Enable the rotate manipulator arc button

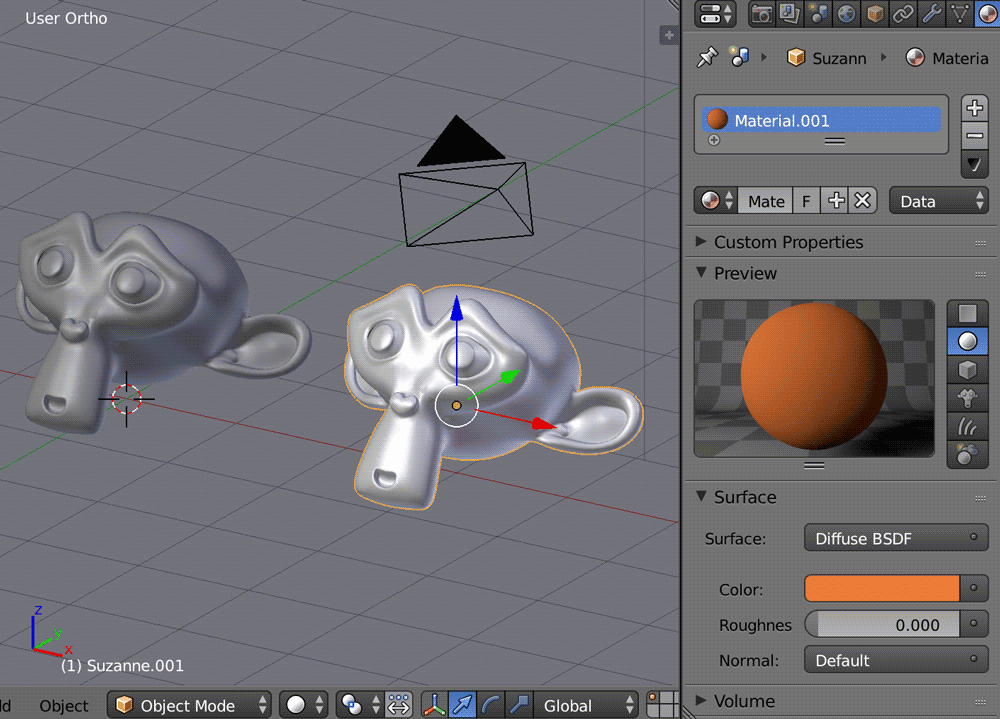490,705
